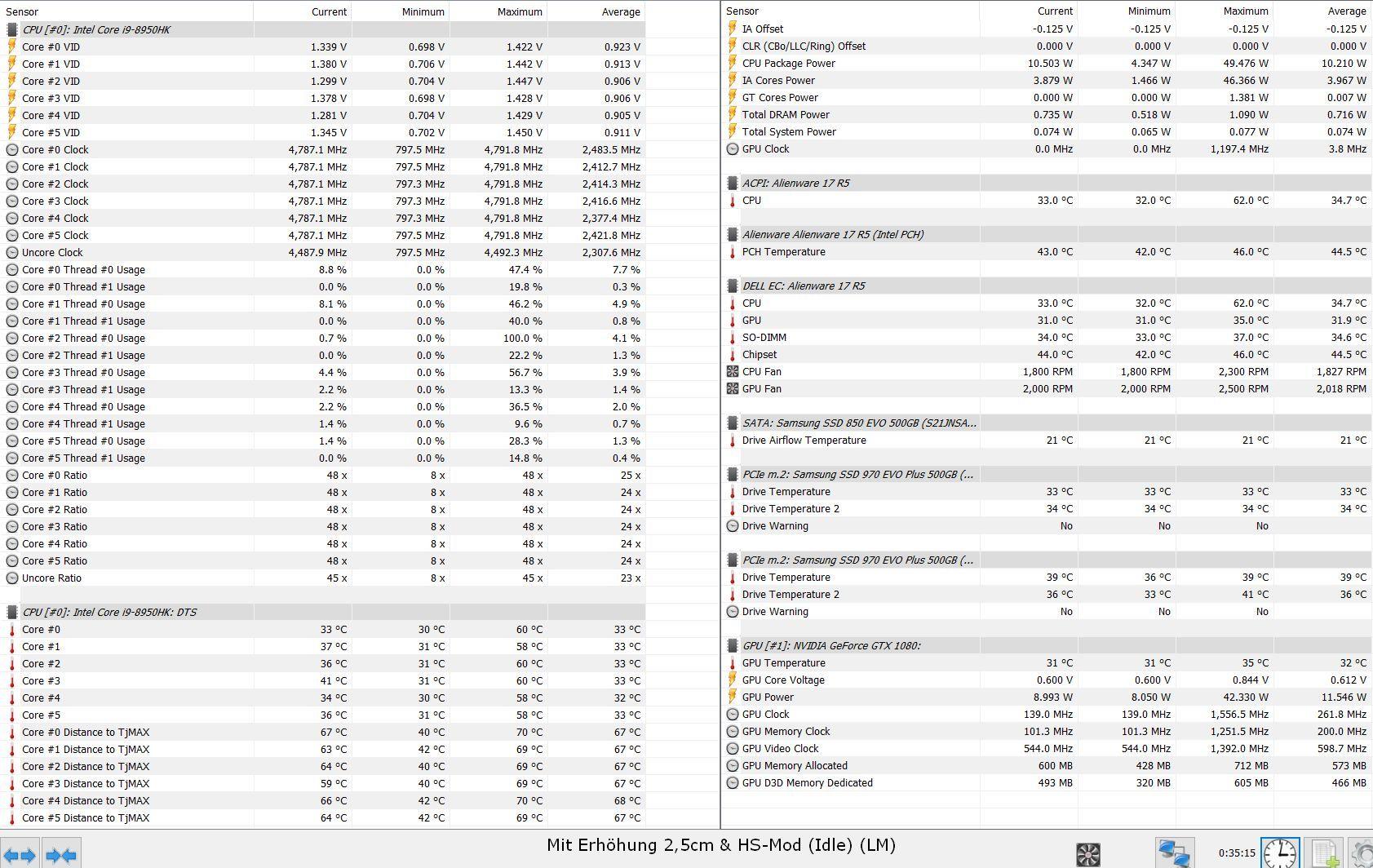Select the GPU Power row

[x=1047, y=697]
